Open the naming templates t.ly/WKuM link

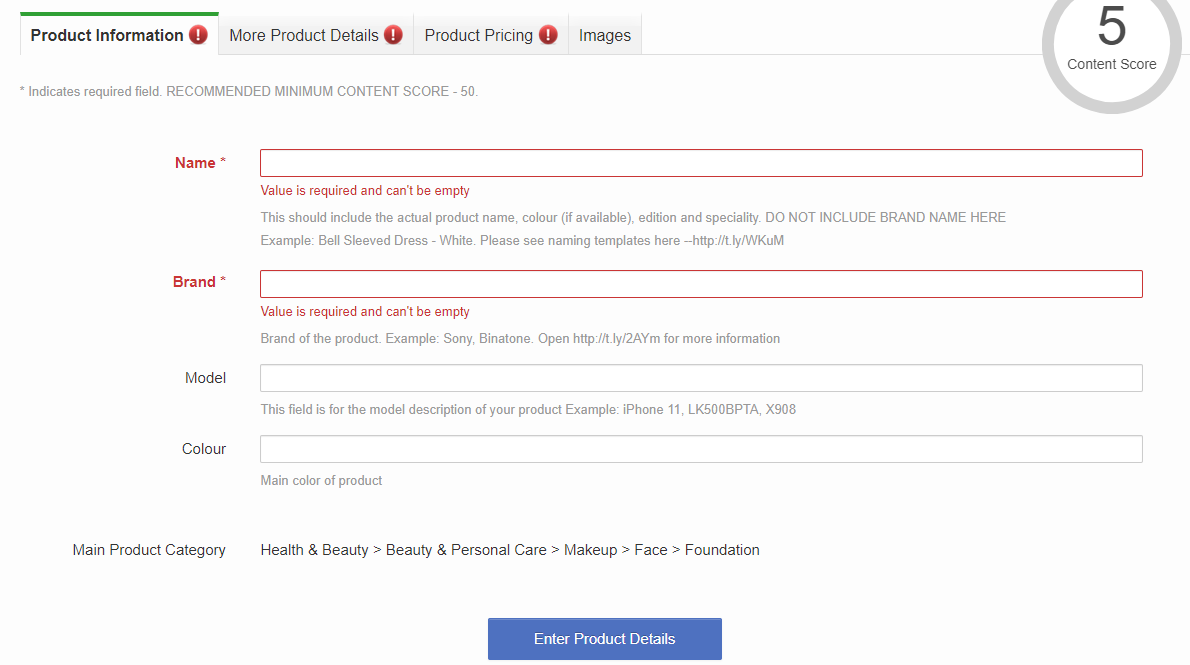pos(738,241)
